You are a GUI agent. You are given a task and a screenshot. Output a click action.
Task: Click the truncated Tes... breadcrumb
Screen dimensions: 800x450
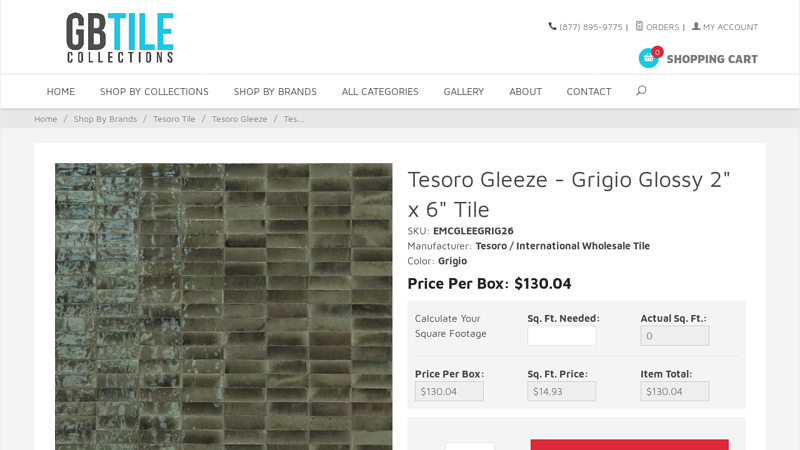[x=294, y=119]
